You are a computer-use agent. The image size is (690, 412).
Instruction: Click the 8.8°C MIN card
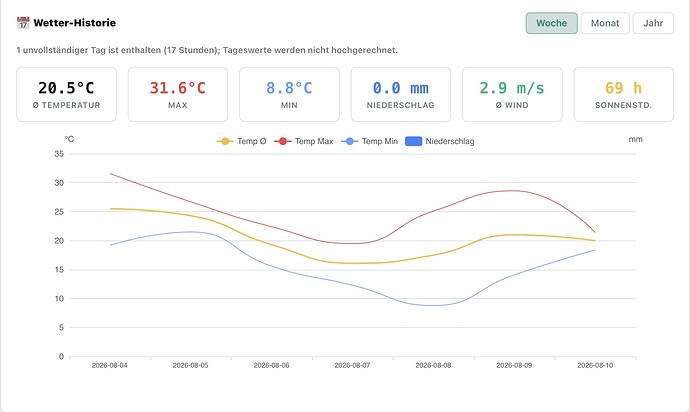[x=289, y=94]
